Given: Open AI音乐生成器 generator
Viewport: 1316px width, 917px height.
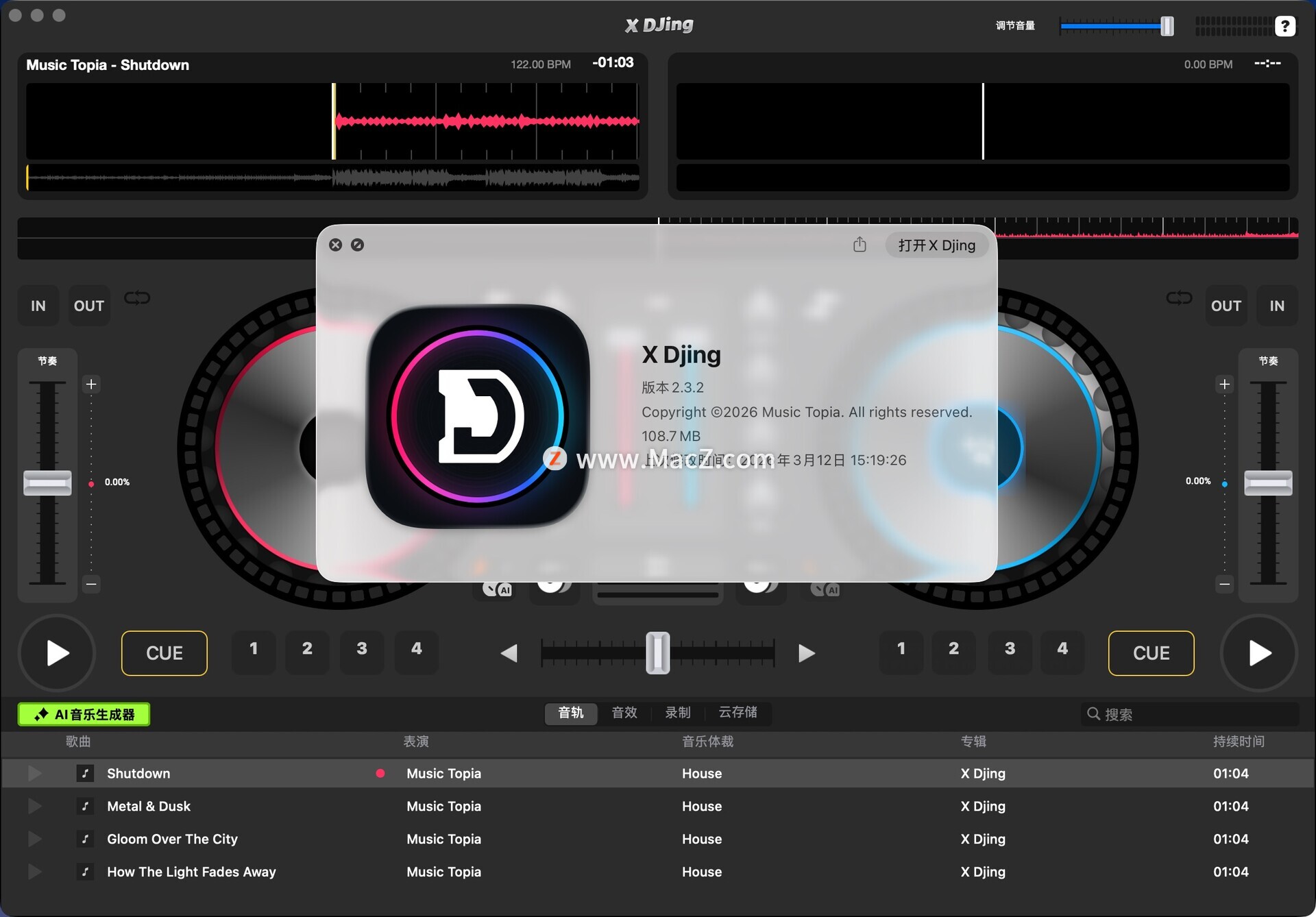Looking at the screenshot, I should [84, 714].
